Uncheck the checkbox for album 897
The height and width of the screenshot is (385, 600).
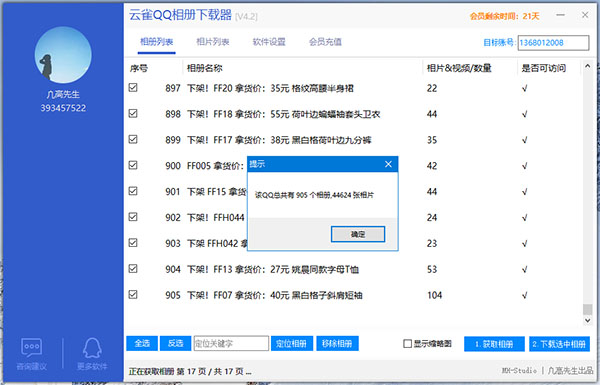click(133, 88)
